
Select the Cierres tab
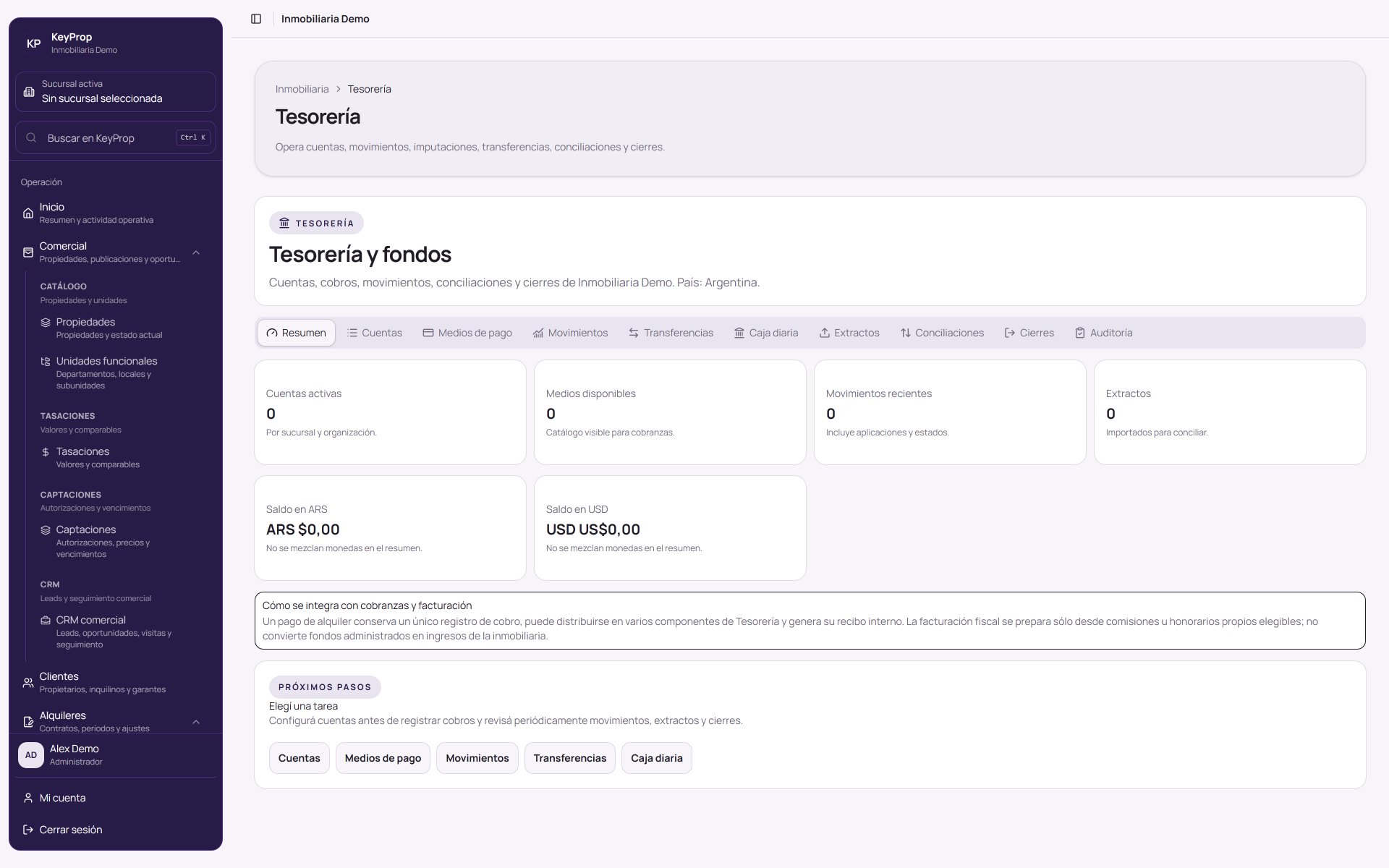coord(1029,333)
